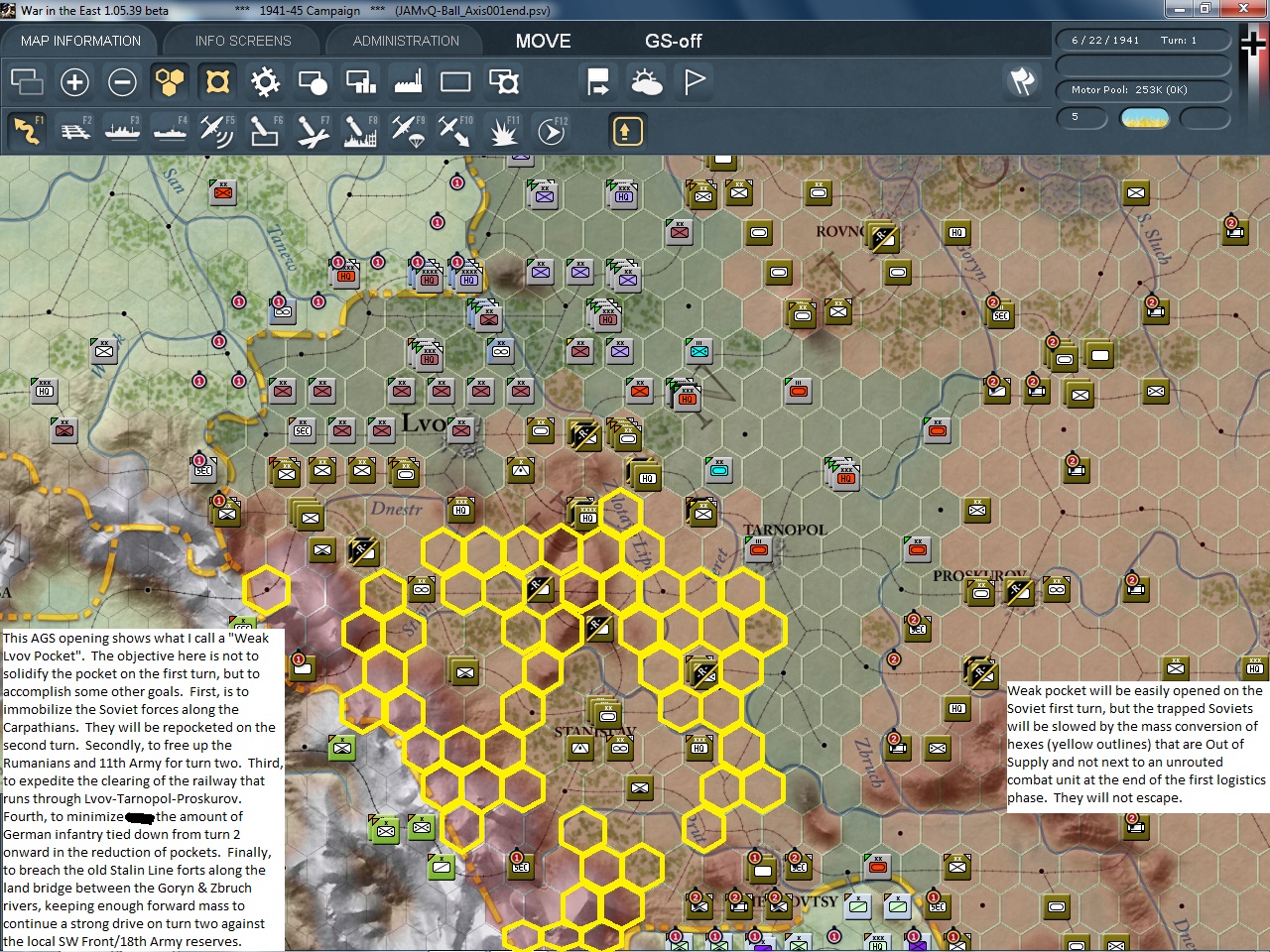Select the F3 naval transport mode
This screenshot has height=952, width=1270.
pos(122,131)
